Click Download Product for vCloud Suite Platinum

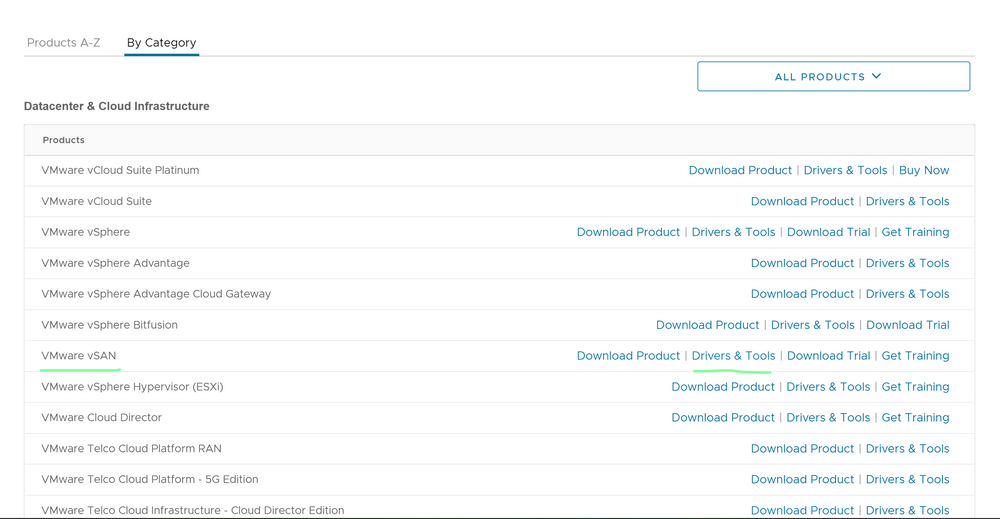pyautogui.click(x=740, y=170)
